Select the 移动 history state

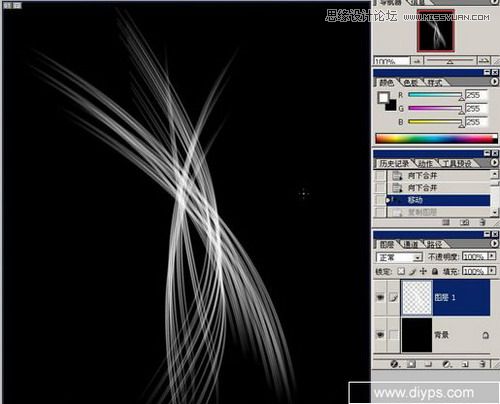(438, 200)
